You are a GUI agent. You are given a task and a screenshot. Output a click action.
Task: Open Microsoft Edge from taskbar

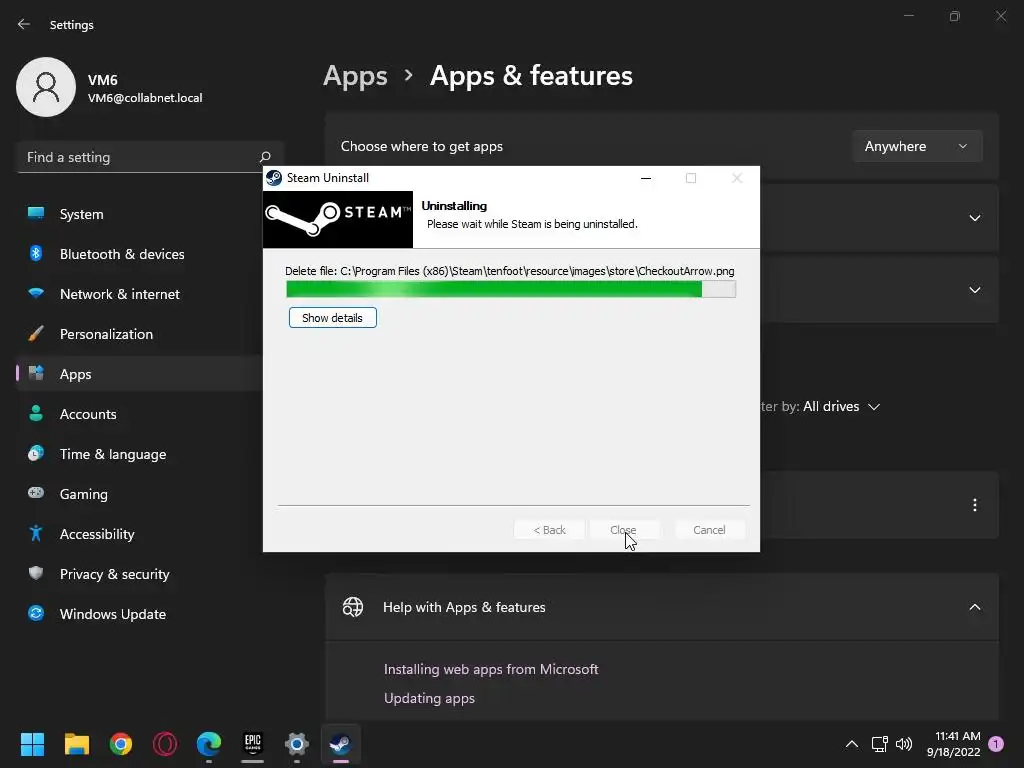point(209,744)
